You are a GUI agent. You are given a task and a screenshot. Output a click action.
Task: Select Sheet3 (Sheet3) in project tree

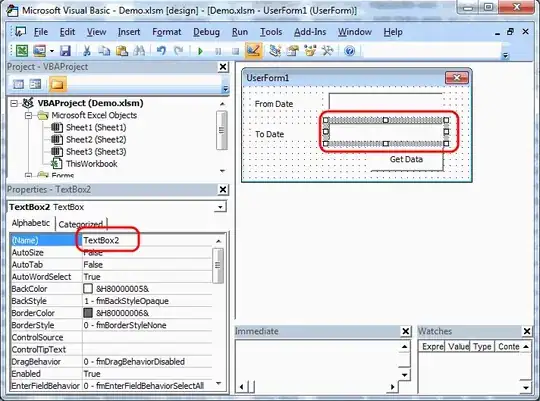point(96,152)
